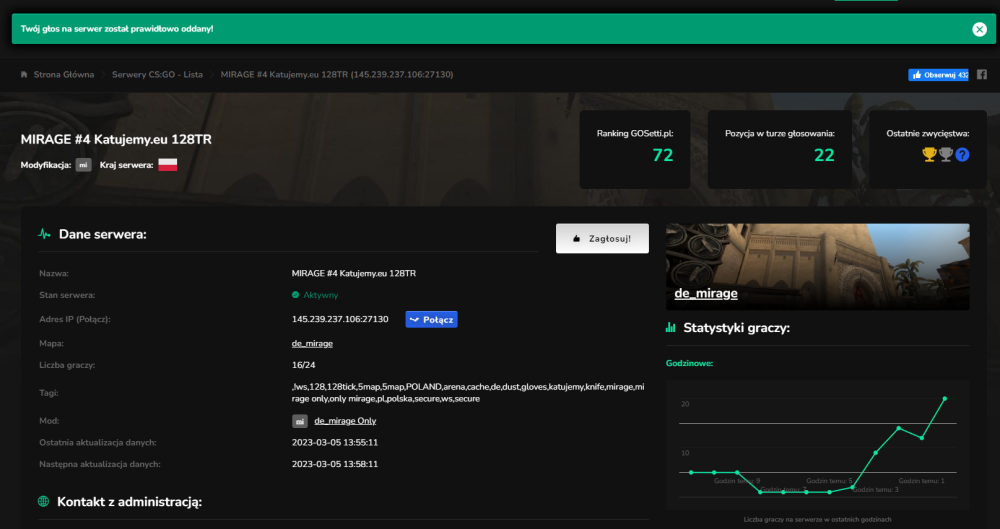
Task: Click the bar chart icon beside Statystyki graczy
Action: click(x=670, y=327)
